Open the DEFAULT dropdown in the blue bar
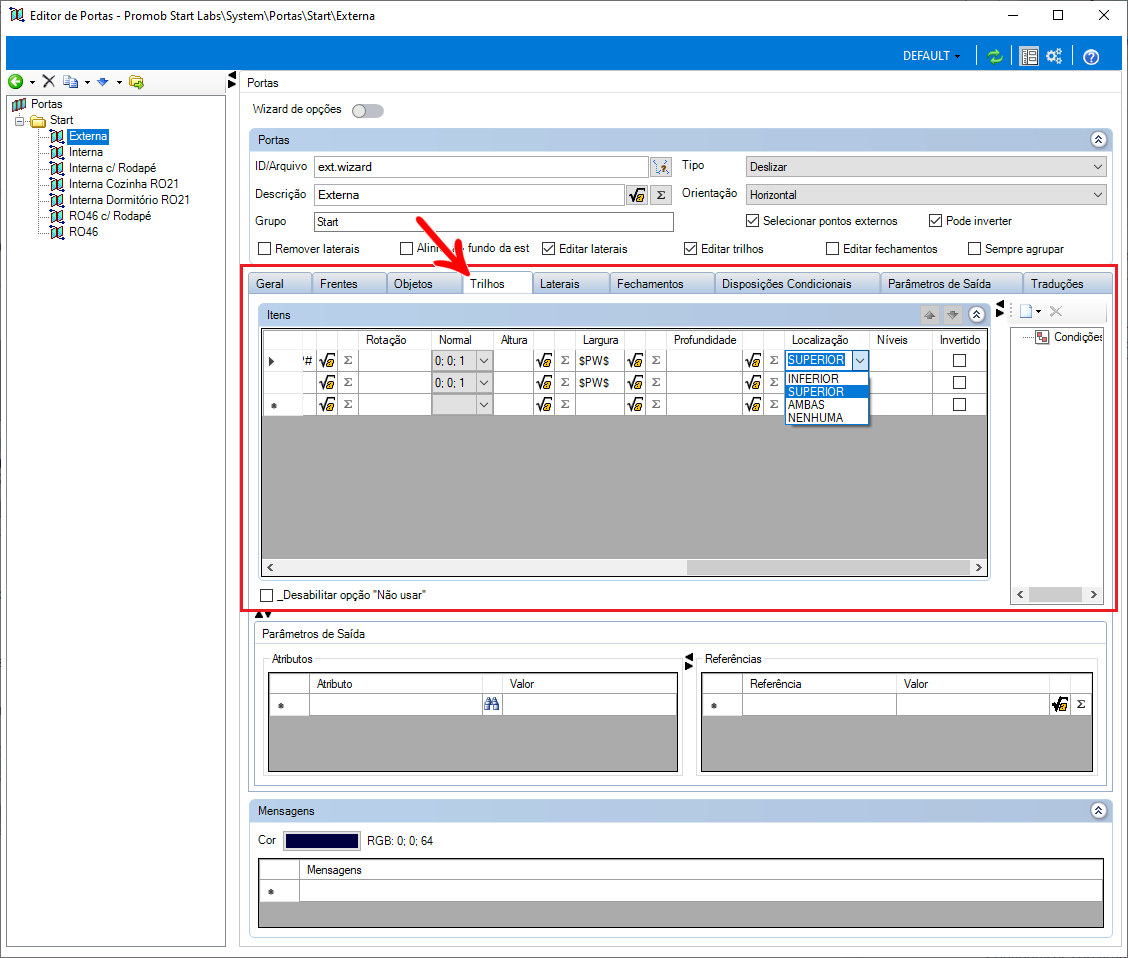 coord(932,56)
